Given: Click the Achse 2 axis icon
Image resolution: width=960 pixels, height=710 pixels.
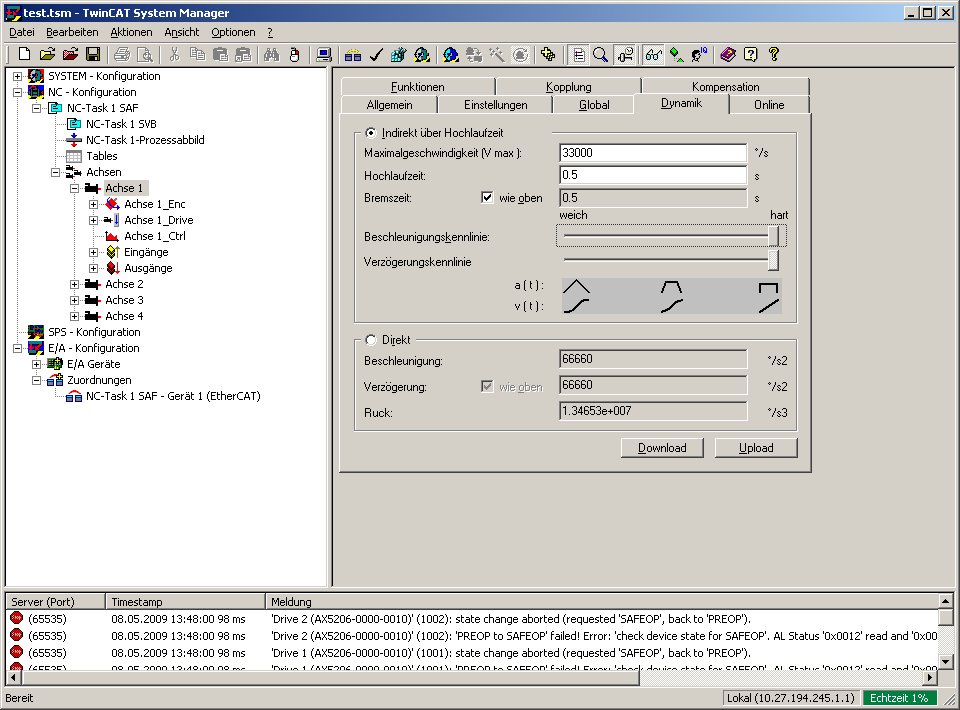Looking at the screenshot, I should pyautogui.click(x=92, y=284).
